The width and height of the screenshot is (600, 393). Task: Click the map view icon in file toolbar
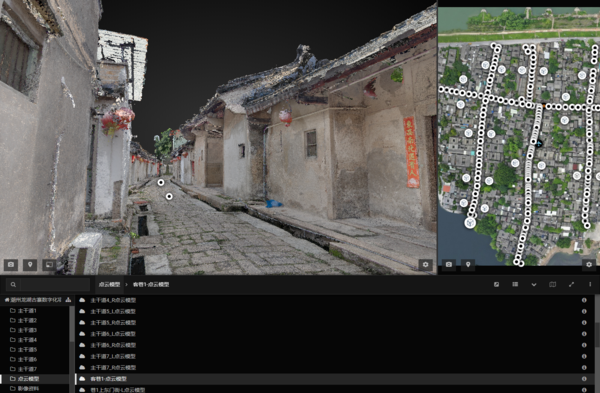tap(553, 284)
